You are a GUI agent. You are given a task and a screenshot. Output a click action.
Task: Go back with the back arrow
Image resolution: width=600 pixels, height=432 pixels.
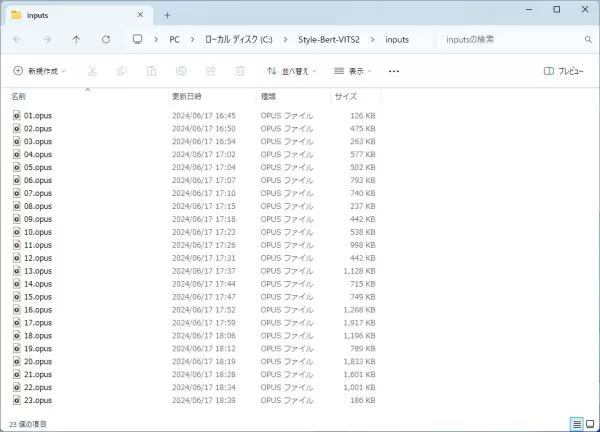(17, 39)
